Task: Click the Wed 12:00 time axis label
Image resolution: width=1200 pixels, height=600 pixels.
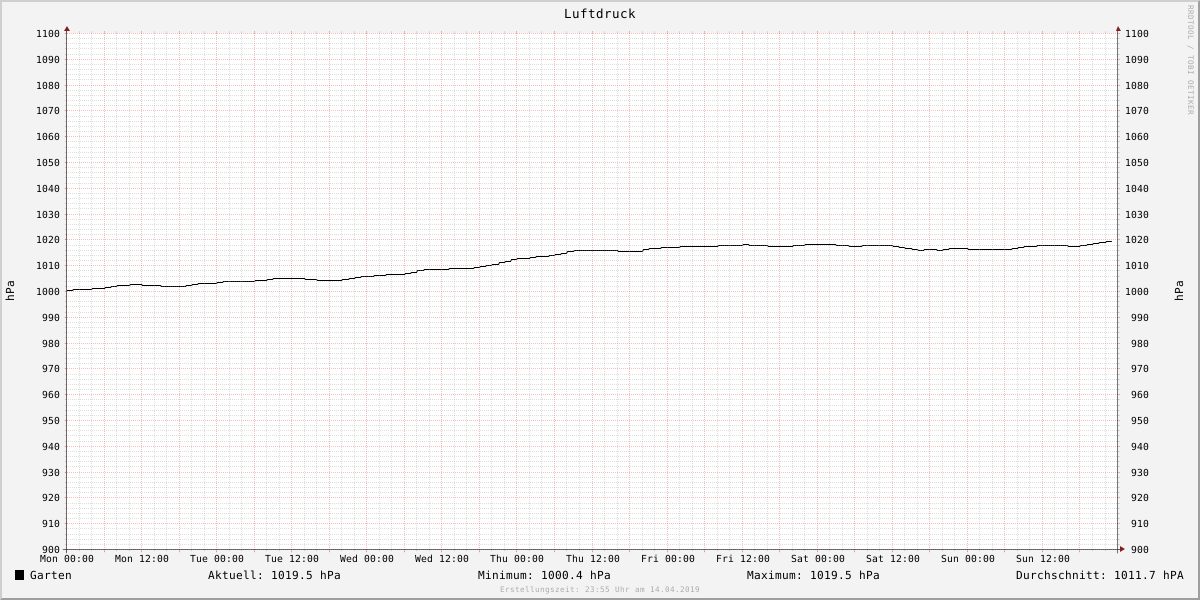Action: (x=442, y=559)
